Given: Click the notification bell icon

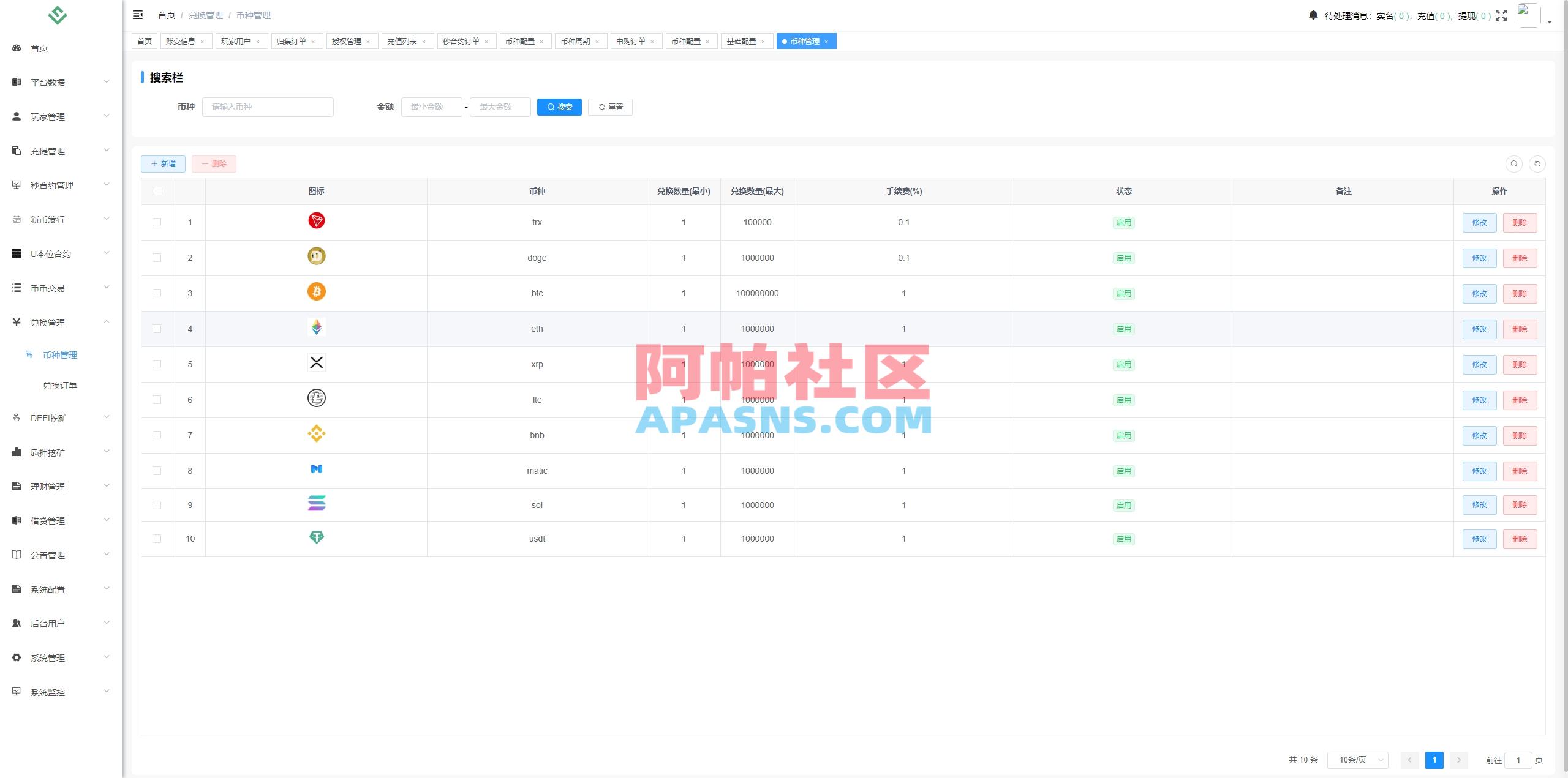Looking at the screenshot, I should pos(1313,15).
